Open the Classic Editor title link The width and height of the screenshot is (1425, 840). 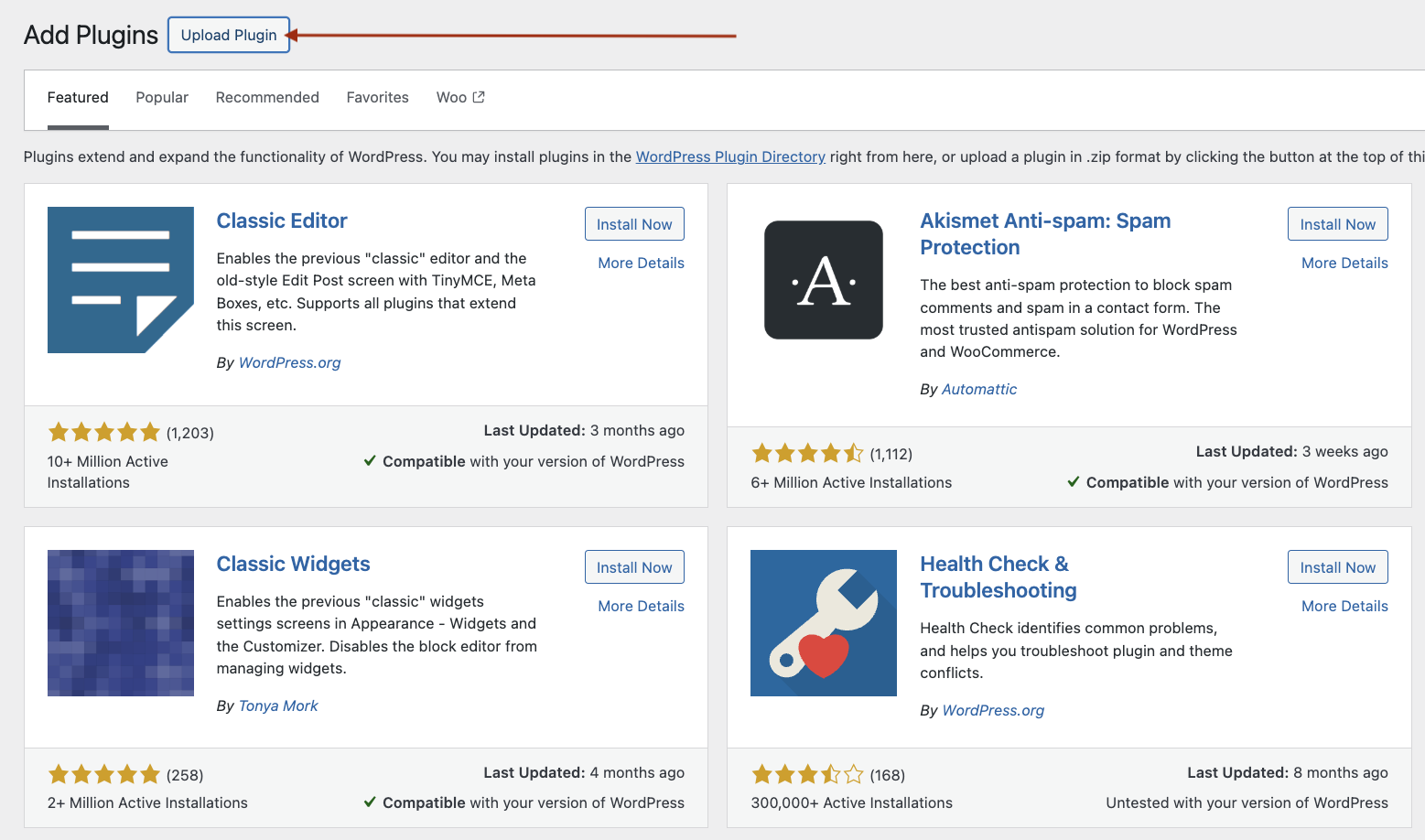tap(282, 221)
